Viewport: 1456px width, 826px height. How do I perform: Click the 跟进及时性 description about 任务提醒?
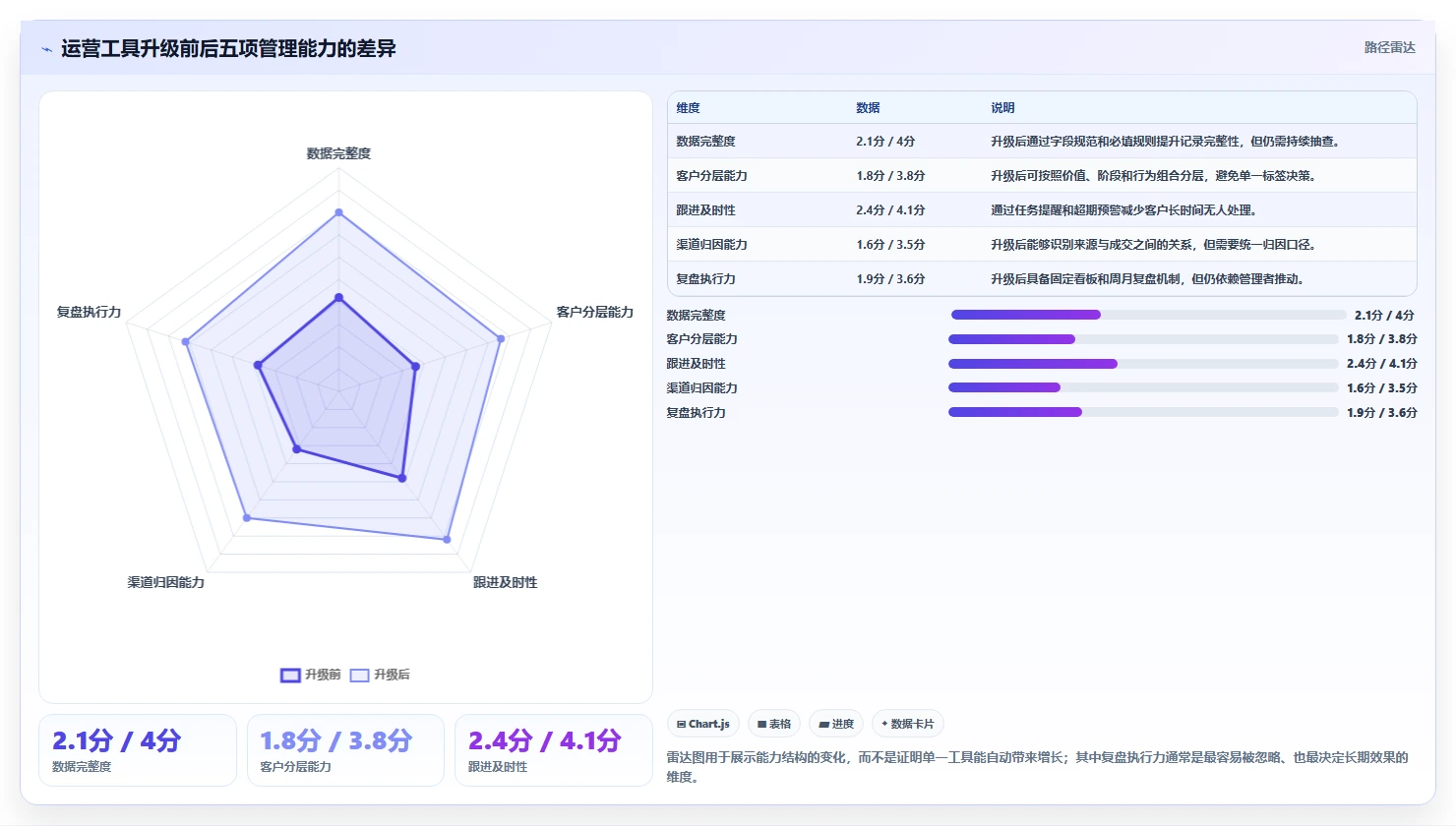[1123, 210]
